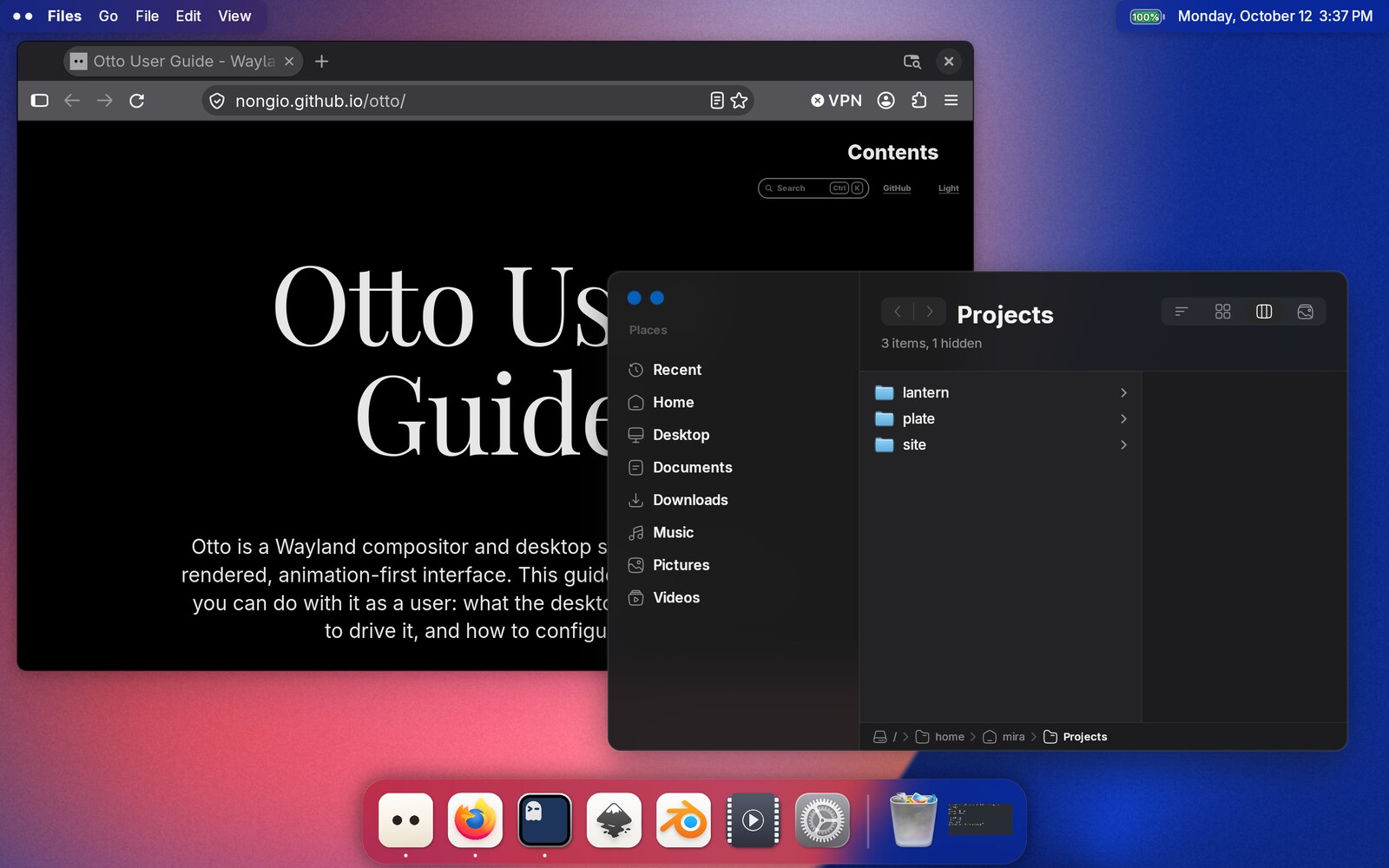
Task: Open the extensions puzzle icon
Action: 918,101
